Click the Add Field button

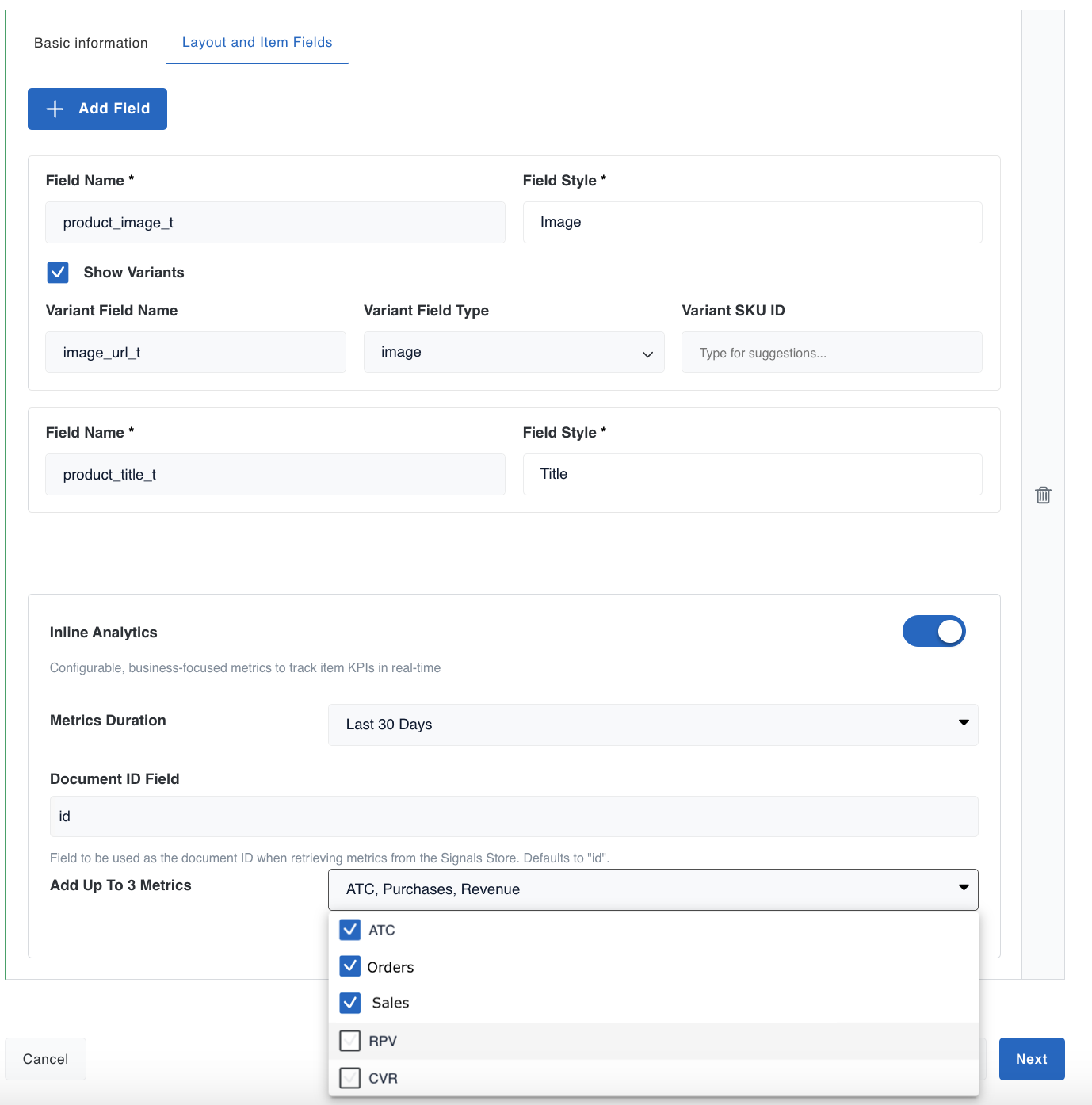point(97,109)
